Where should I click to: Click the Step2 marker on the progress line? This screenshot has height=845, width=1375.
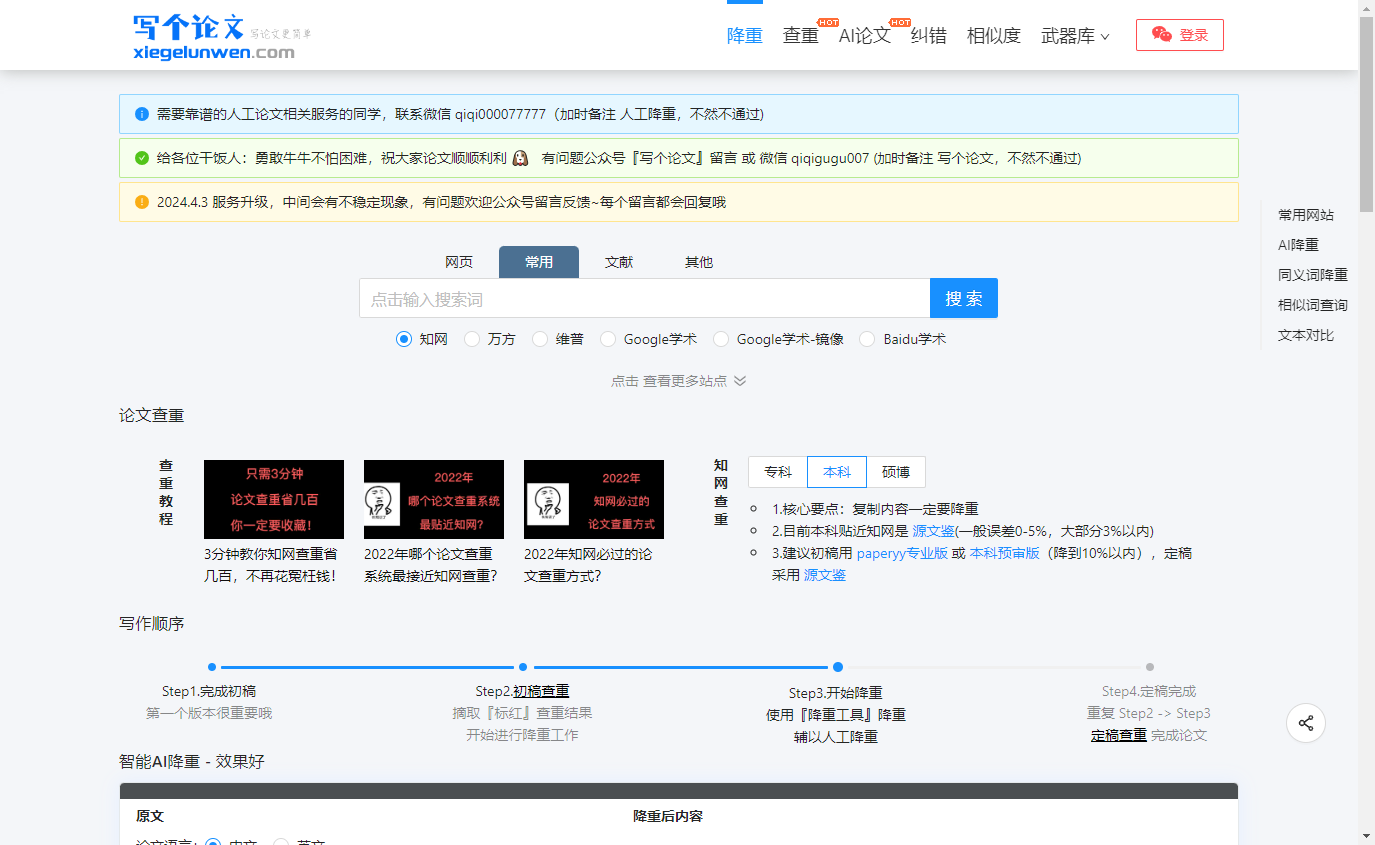[x=523, y=667]
